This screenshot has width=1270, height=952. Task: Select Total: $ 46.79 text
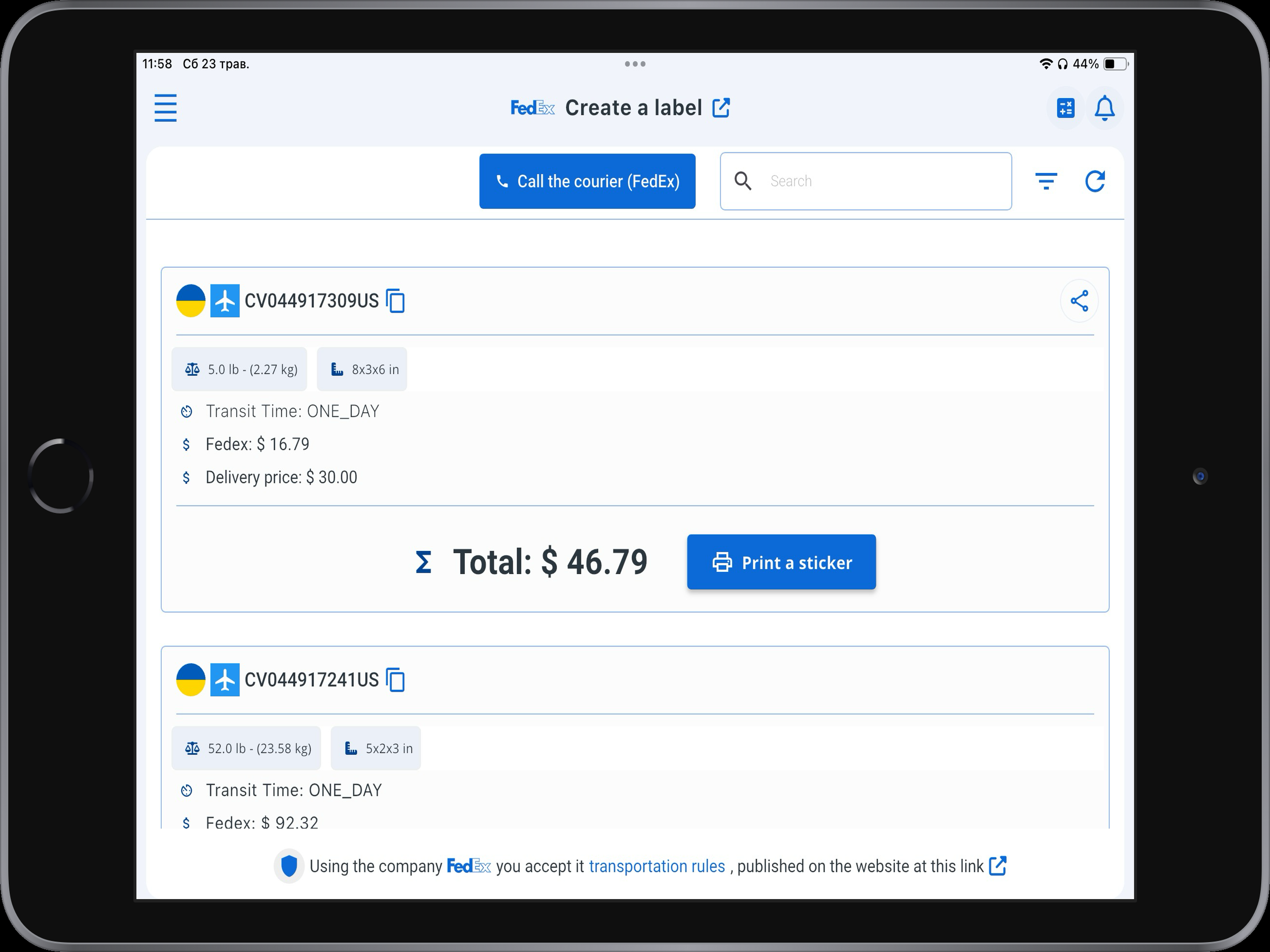(550, 562)
